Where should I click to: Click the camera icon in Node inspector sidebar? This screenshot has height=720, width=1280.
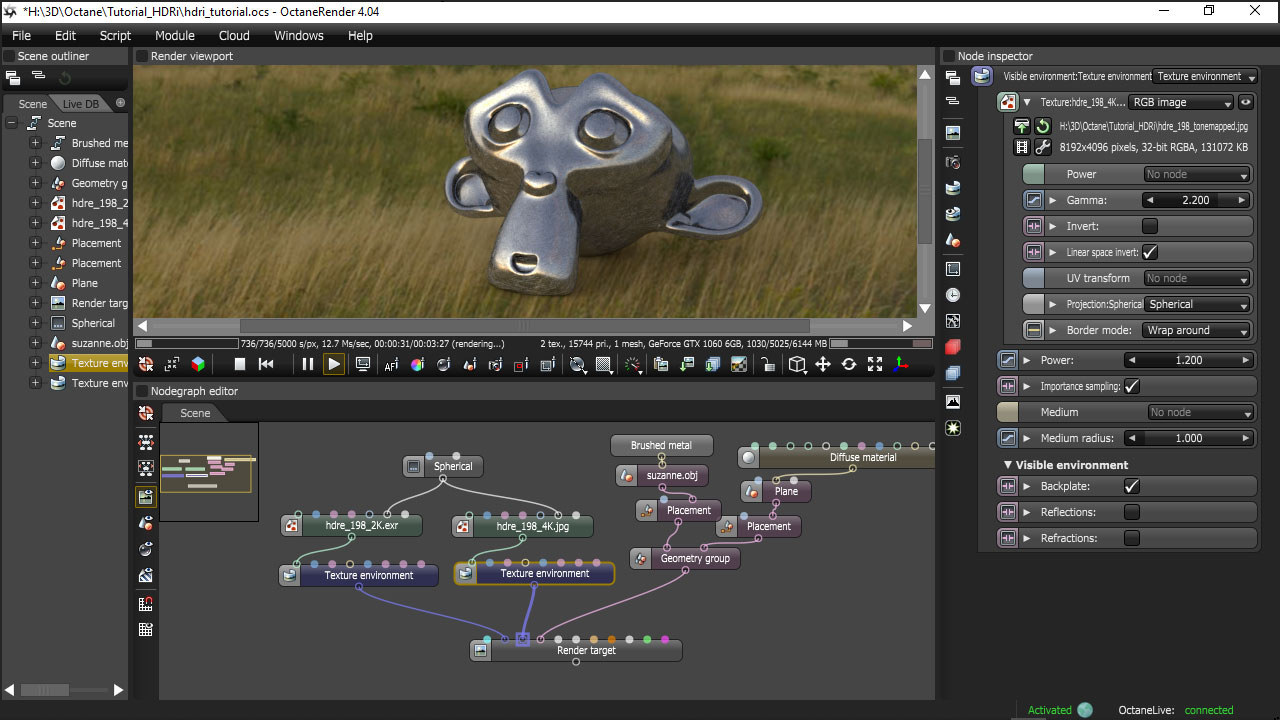(x=953, y=161)
